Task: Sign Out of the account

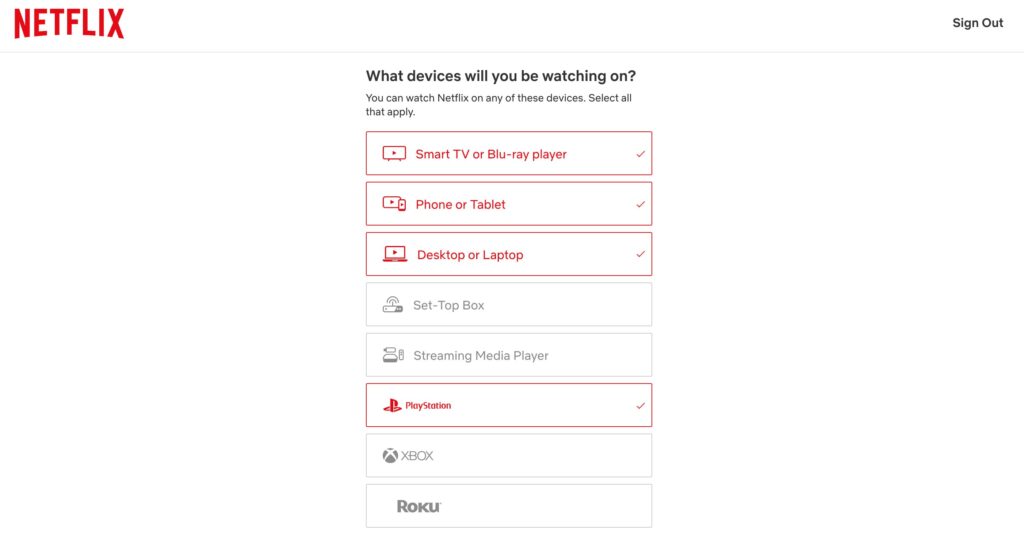Action: [x=977, y=23]
